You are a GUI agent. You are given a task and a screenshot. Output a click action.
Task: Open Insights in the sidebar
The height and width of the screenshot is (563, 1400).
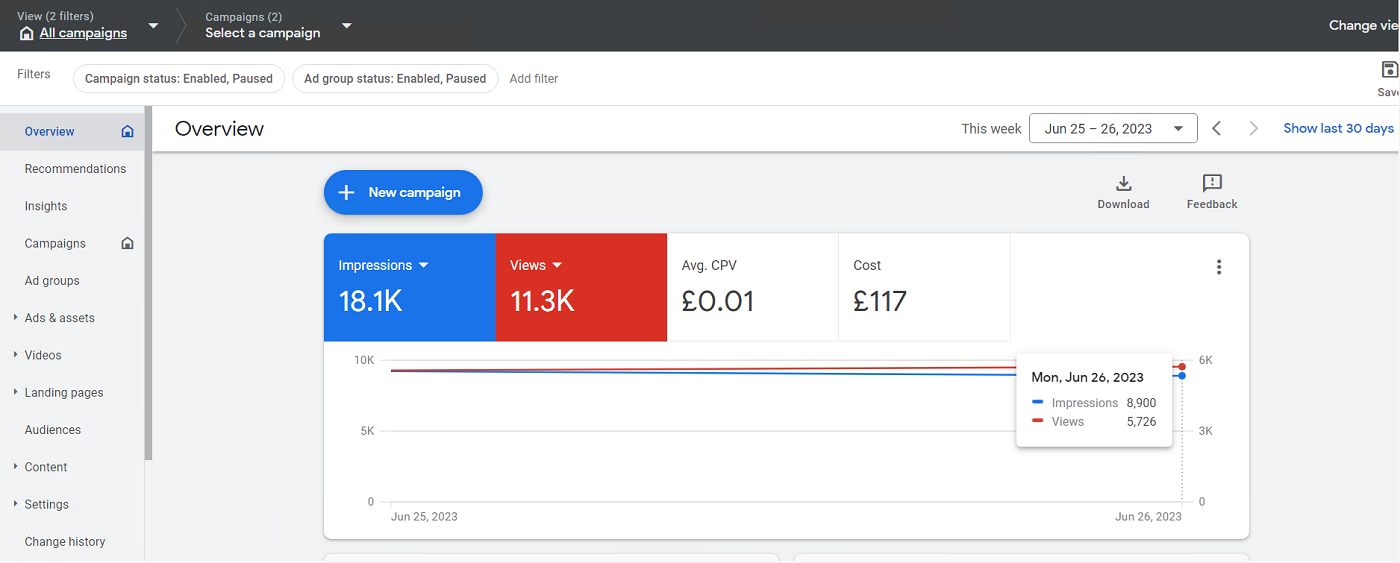46,206
